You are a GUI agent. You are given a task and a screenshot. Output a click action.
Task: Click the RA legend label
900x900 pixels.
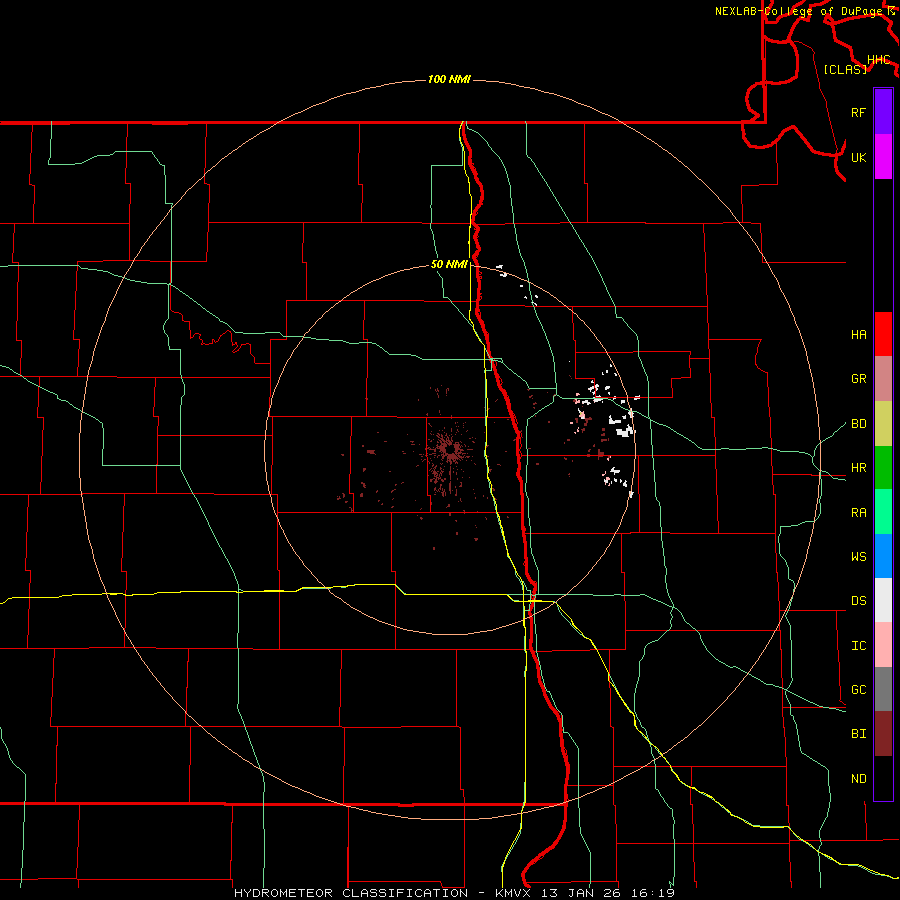pos(858,513)
